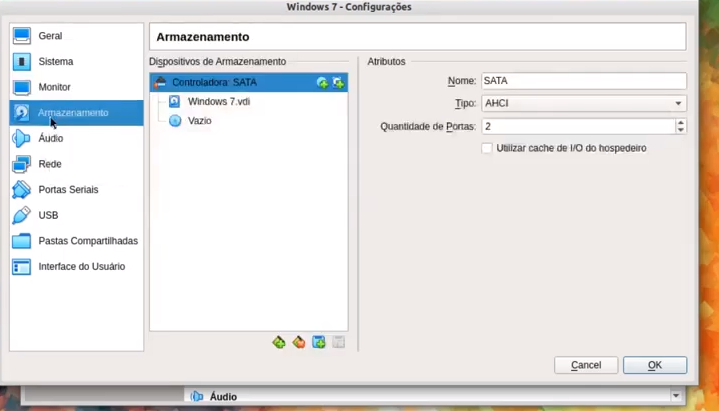Open the USB settings category
719x411 pixels.
(76, 216)
